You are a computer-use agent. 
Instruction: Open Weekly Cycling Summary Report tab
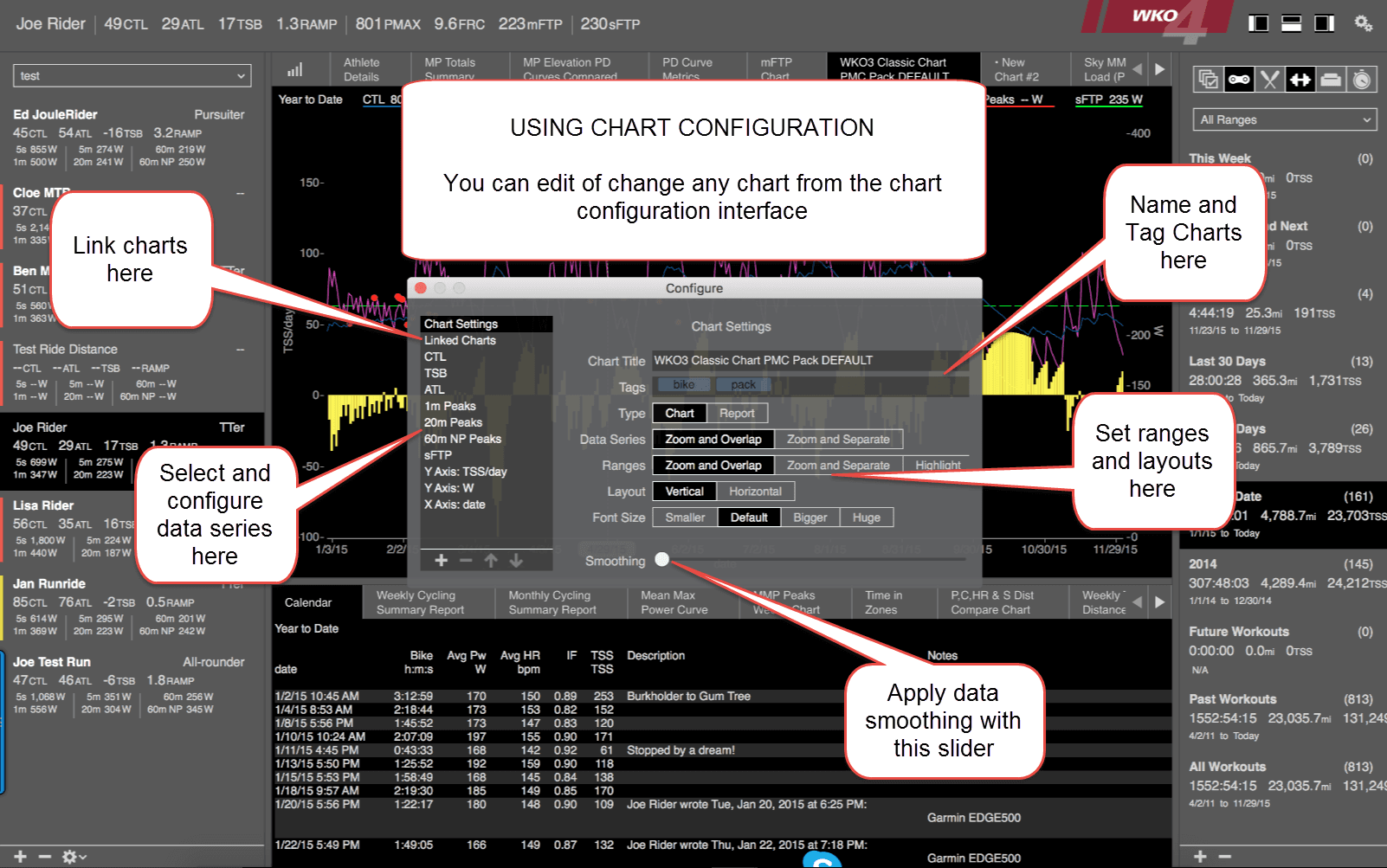(x=420, y=603)
